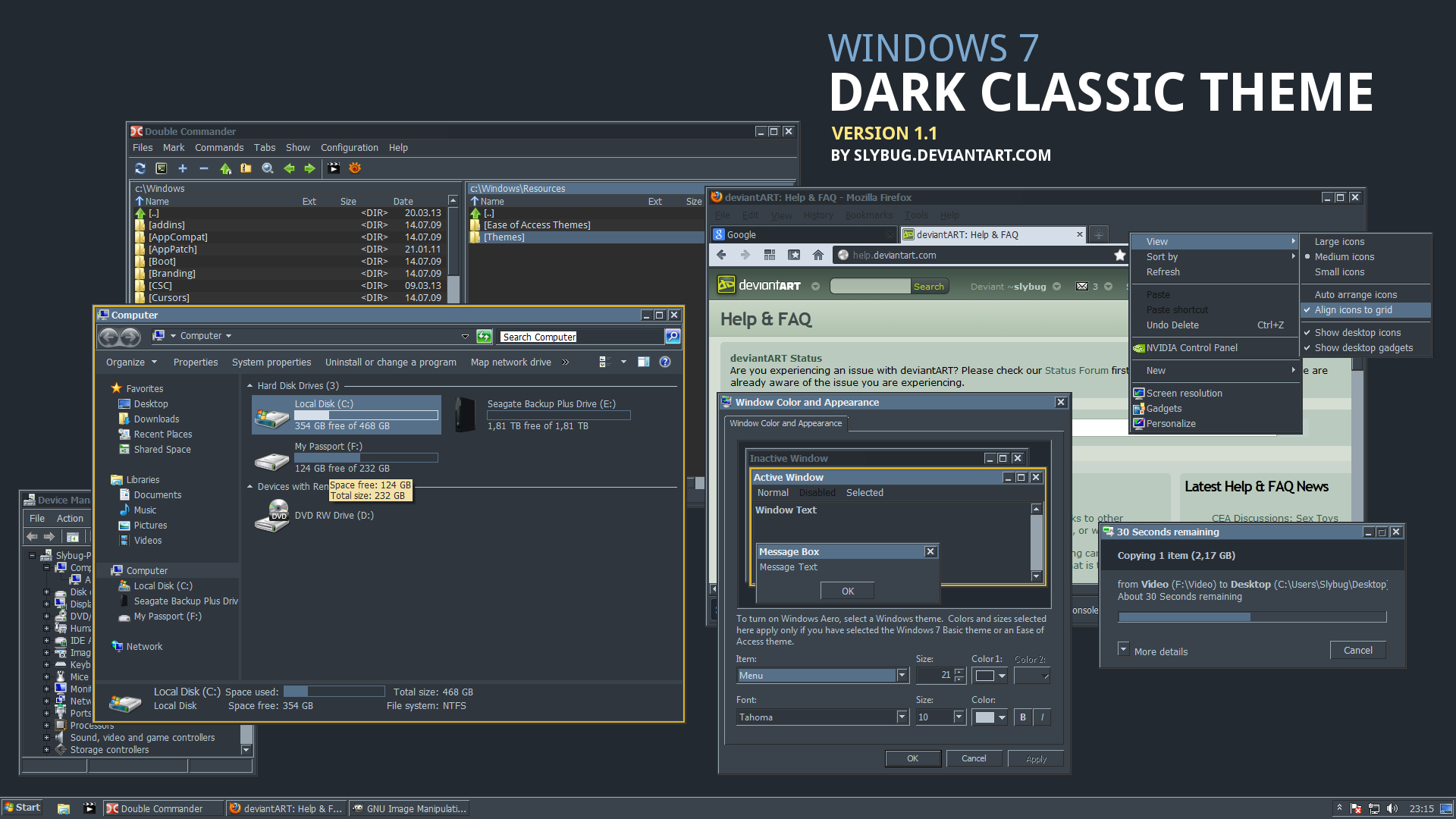Click the blue minus icon in Double Commander toolbar
This screenshot has height=819, width=1456.
tap(203, 168)
